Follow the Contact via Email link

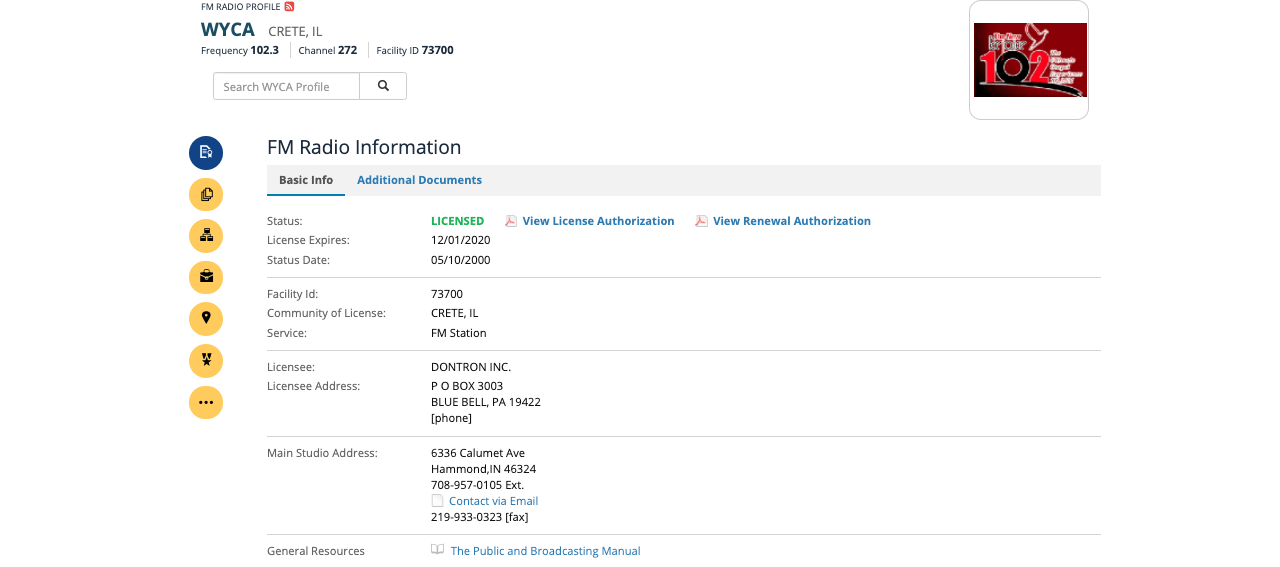[493, 501]
